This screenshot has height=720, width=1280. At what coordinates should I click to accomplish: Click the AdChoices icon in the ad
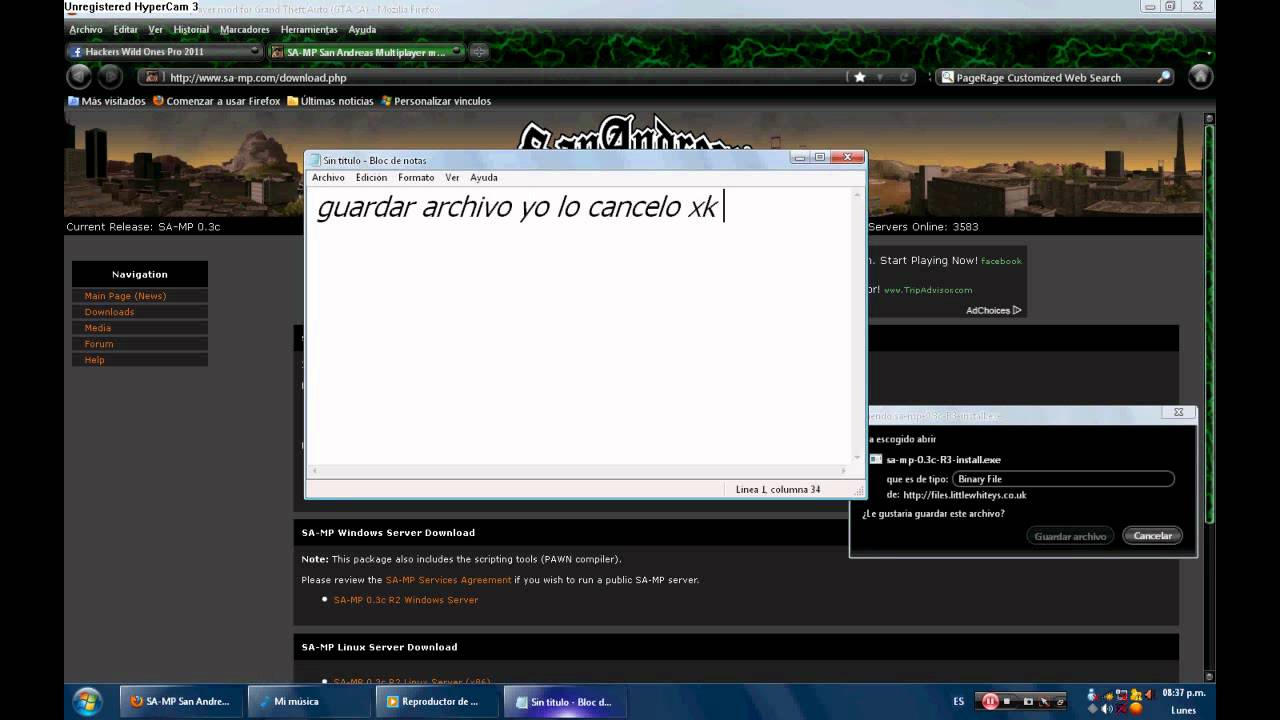click(x=1017, y=310)
